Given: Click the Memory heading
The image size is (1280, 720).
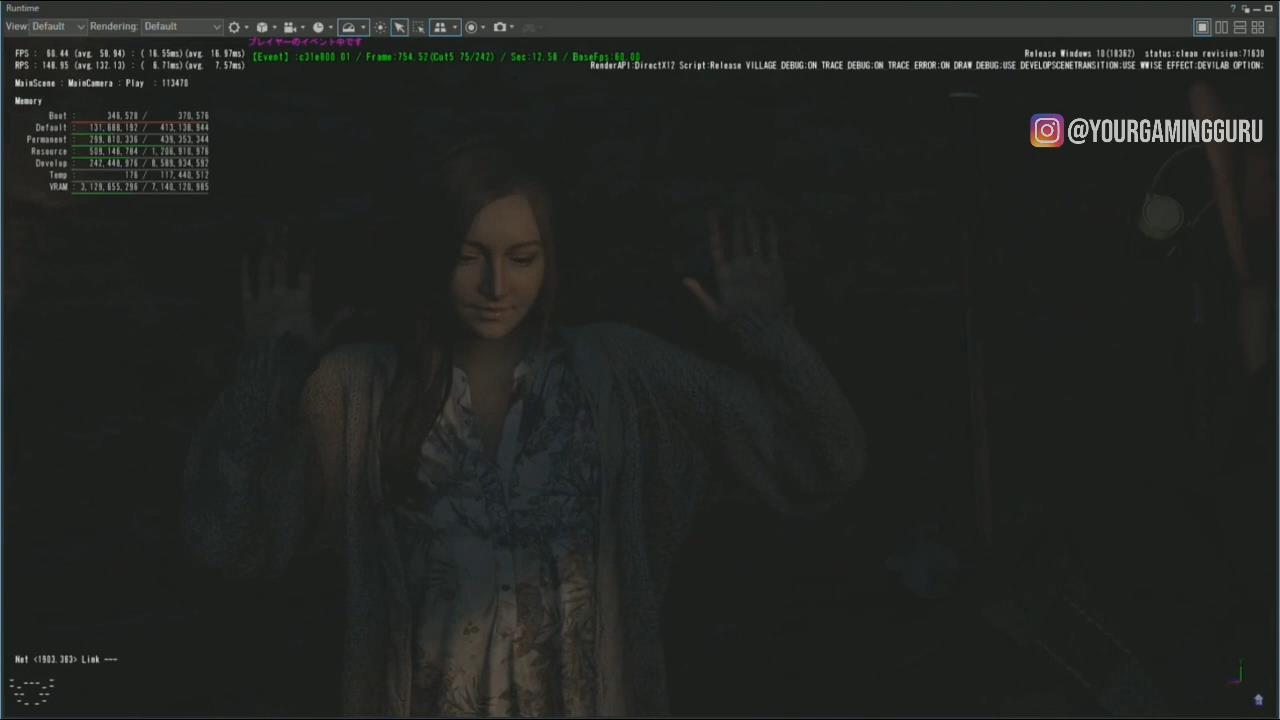Looking at the screenshot, I should [28, 101].
